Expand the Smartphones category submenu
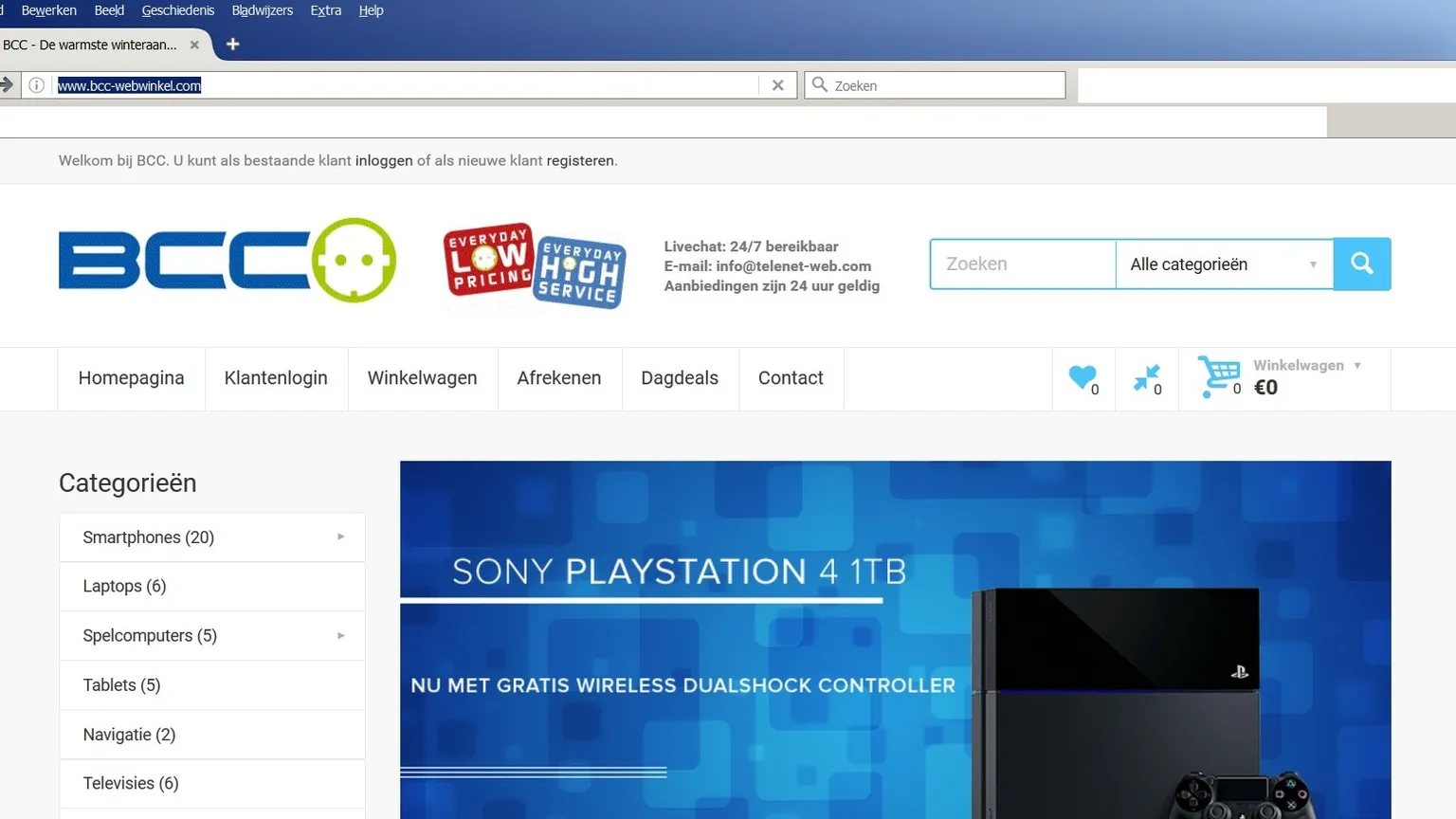The height and width of the screenshot is (819, 1456). pos(340,537)
